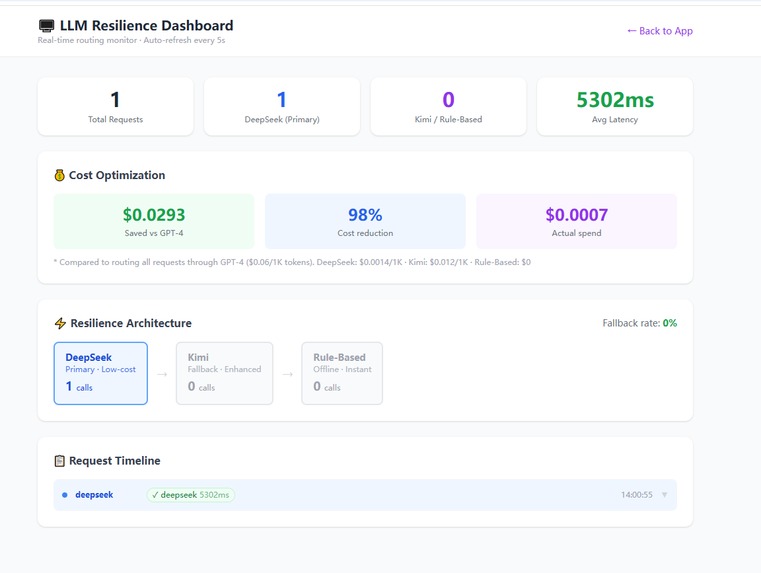The image size is (761, 573).
Task: Click the clipboard Request Timeline icon
Action: (59, 461)
